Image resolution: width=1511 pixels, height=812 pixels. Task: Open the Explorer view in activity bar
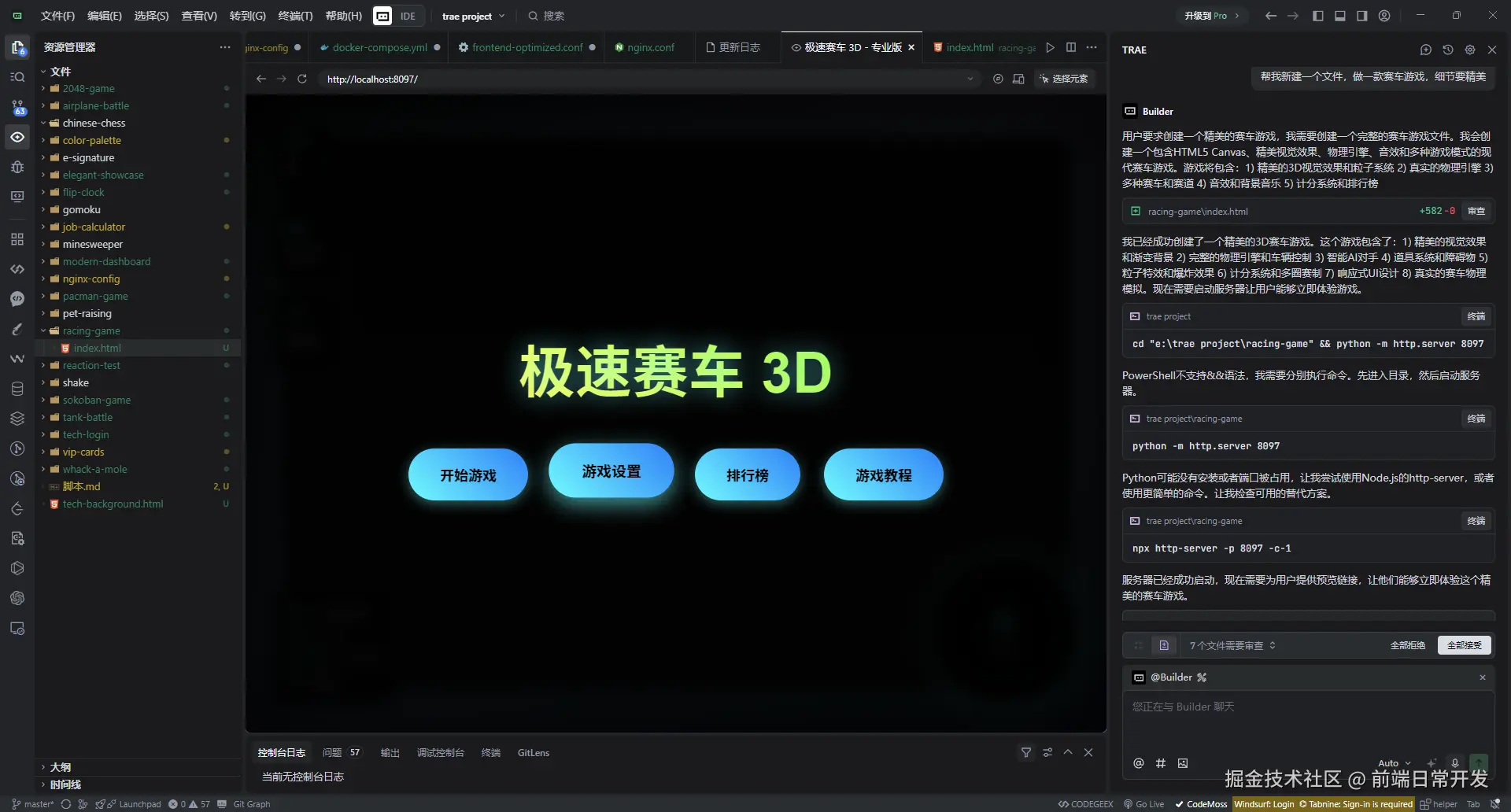[x=17, y=48]
